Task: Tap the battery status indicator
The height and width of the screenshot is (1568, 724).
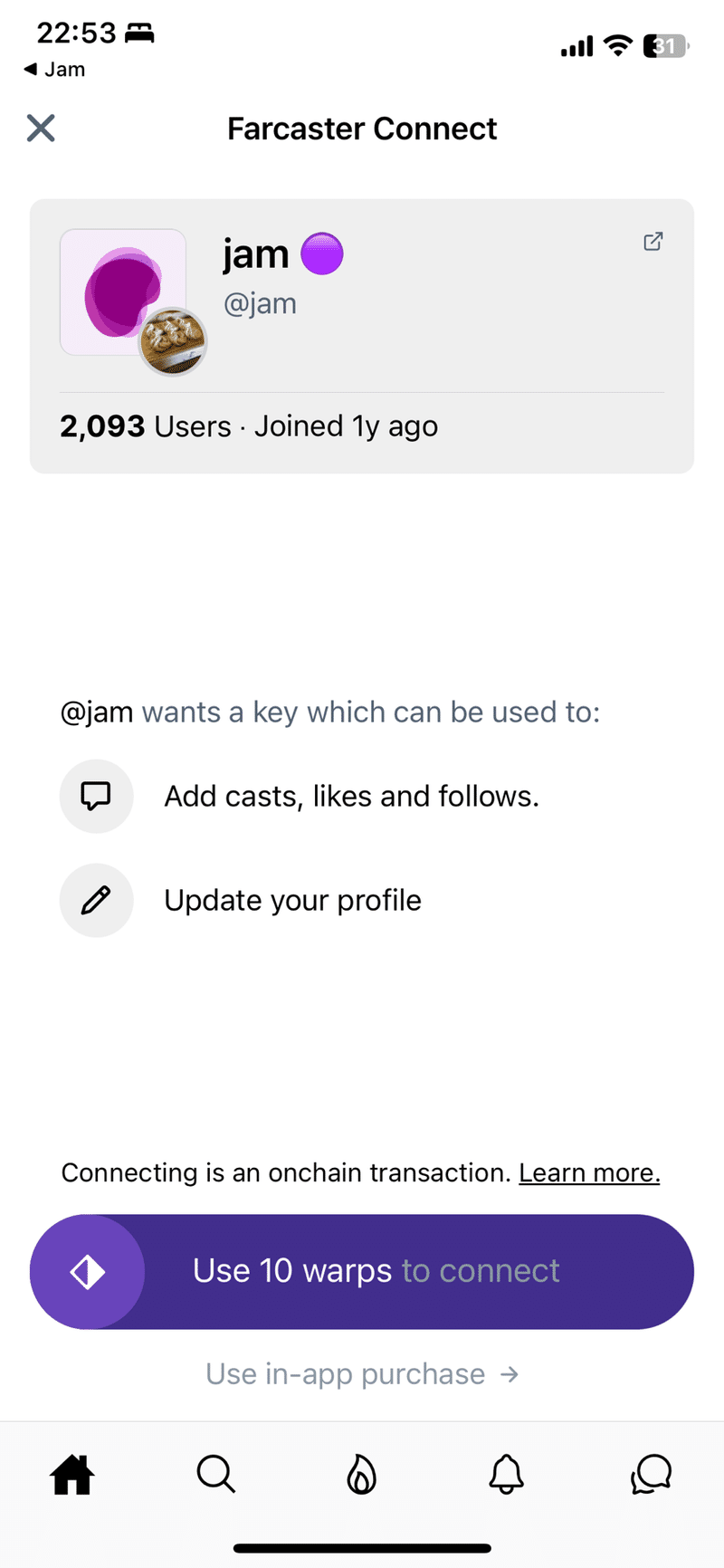Action: [x=666, y=46]
